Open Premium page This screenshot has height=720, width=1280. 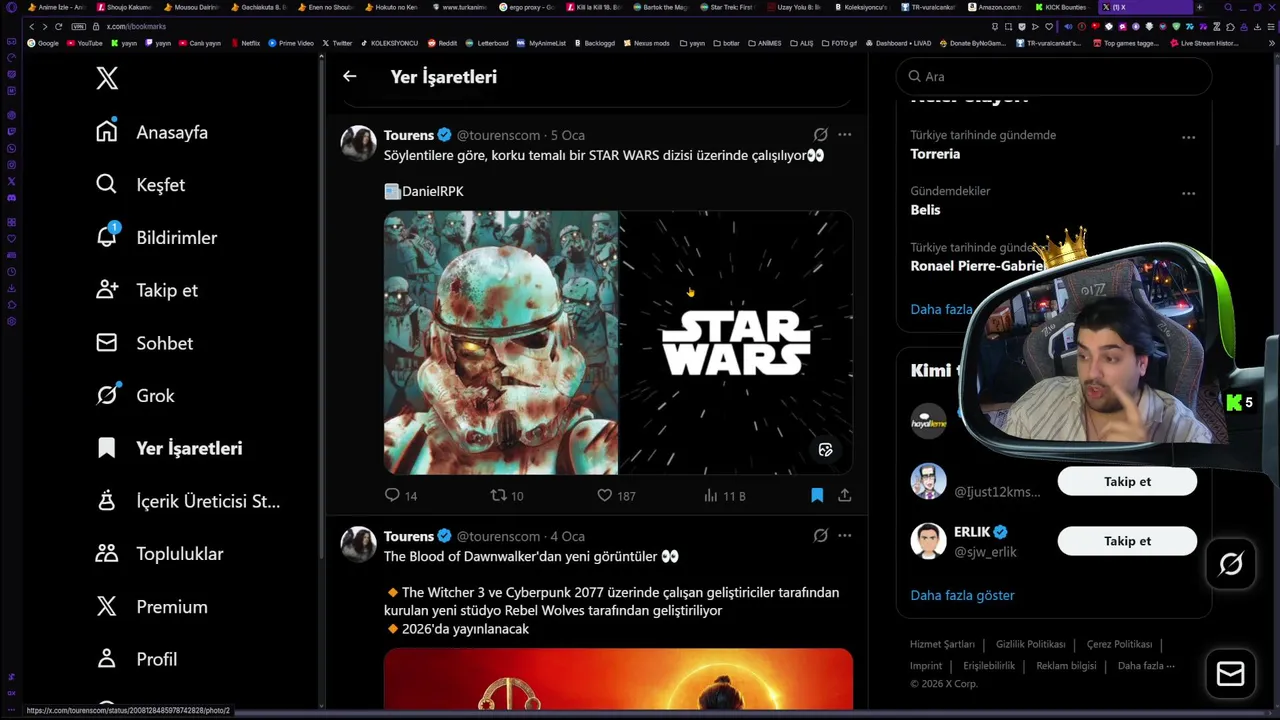point(151,607)
